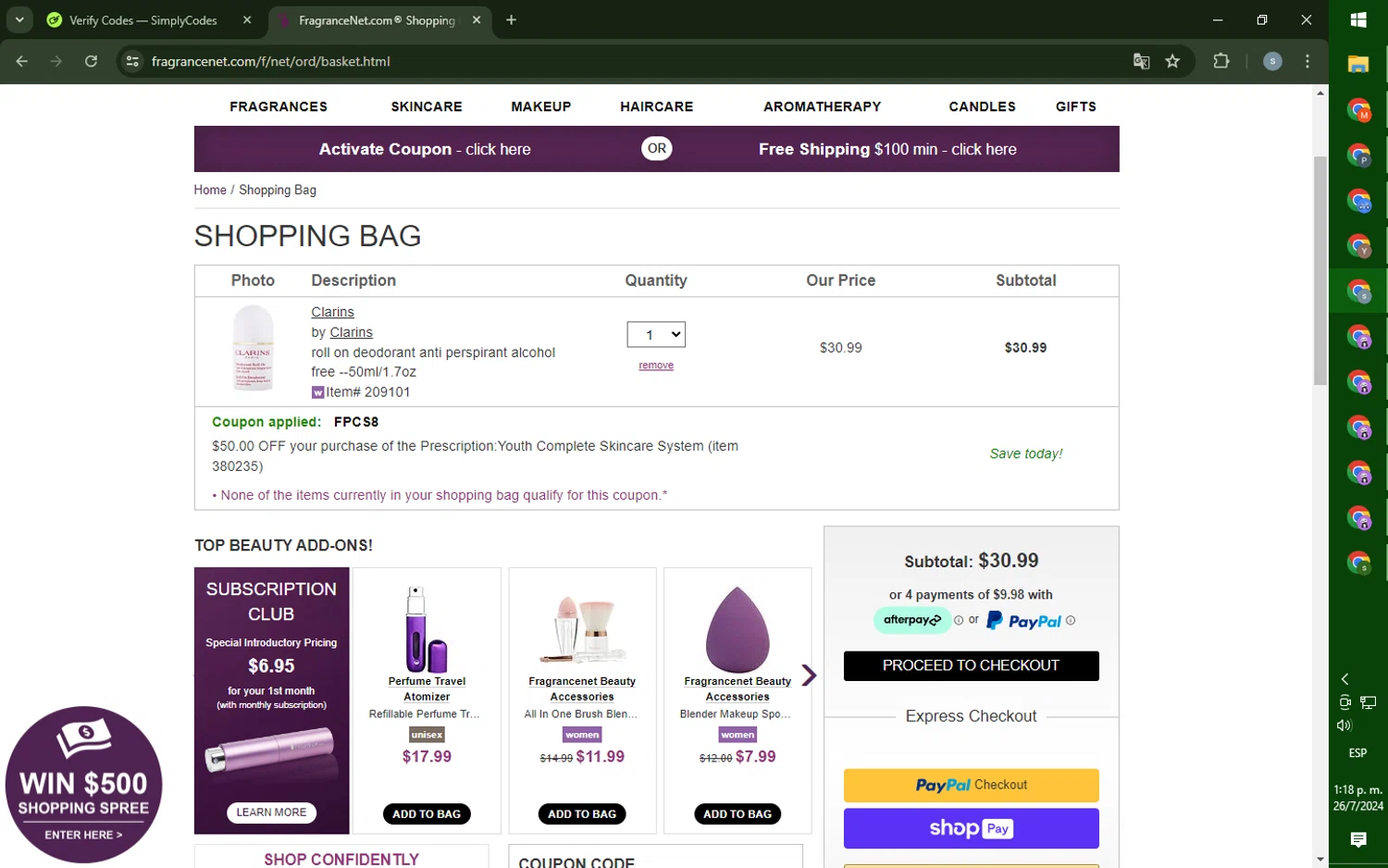Open the CANDLES menu
The width and height of the screenshot is (1388, 868).
(982, 106)
